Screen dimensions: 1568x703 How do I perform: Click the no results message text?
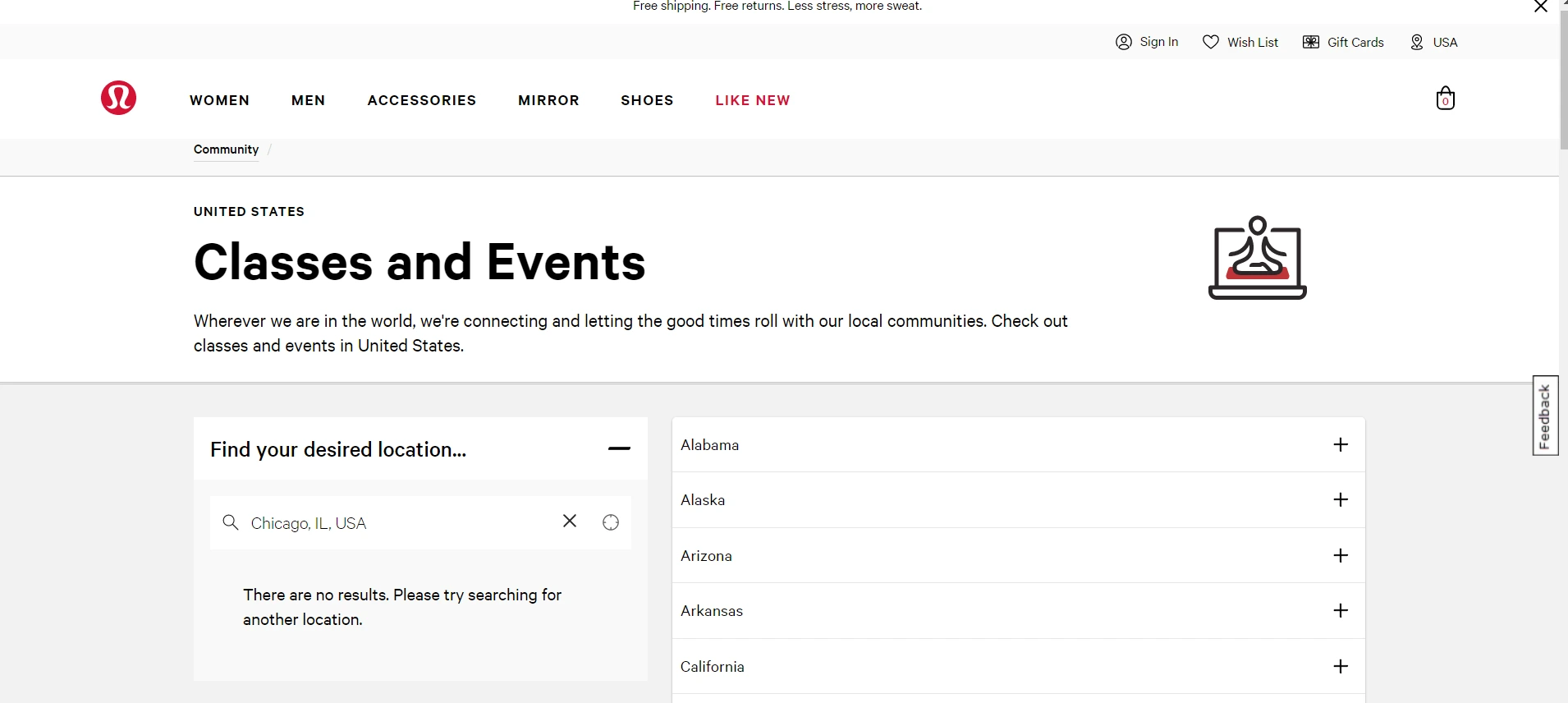point(402,607)
